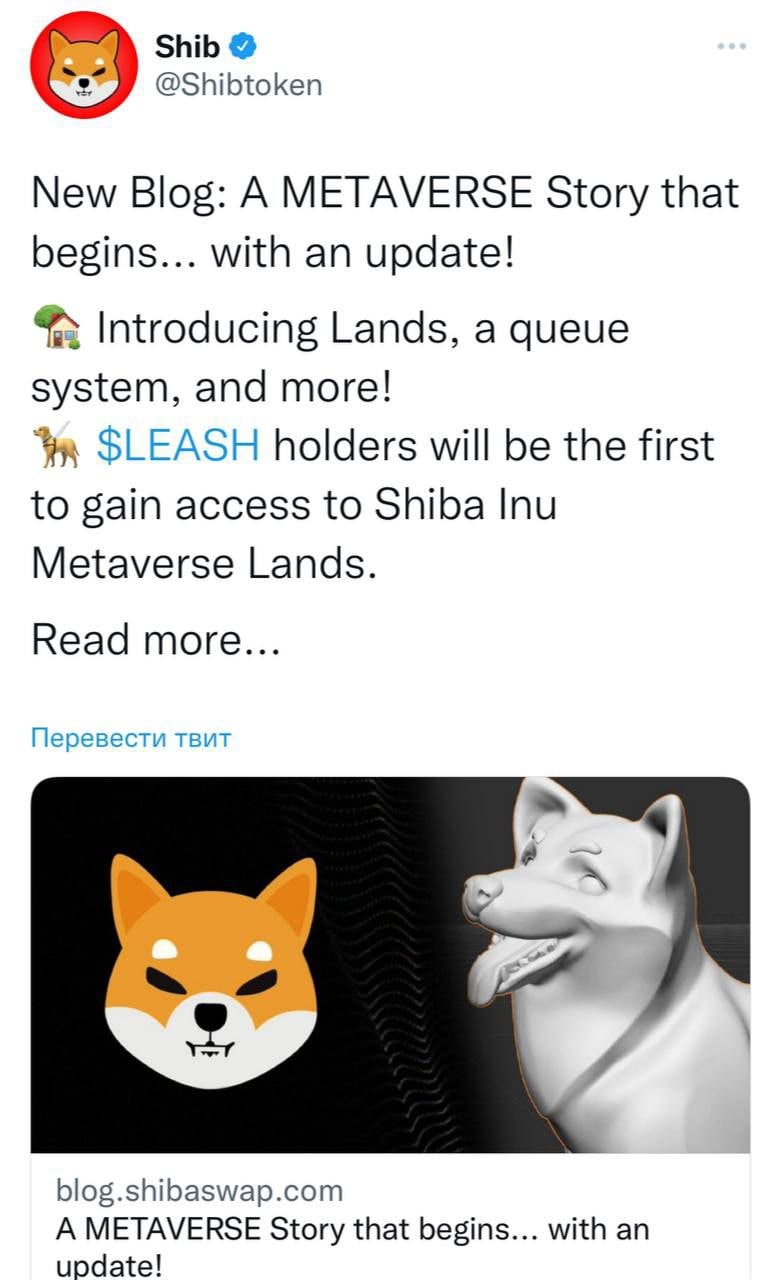The image size is (781, 1280).
Task: Open the @Shibtoken handle
Action: coord(238,85)
